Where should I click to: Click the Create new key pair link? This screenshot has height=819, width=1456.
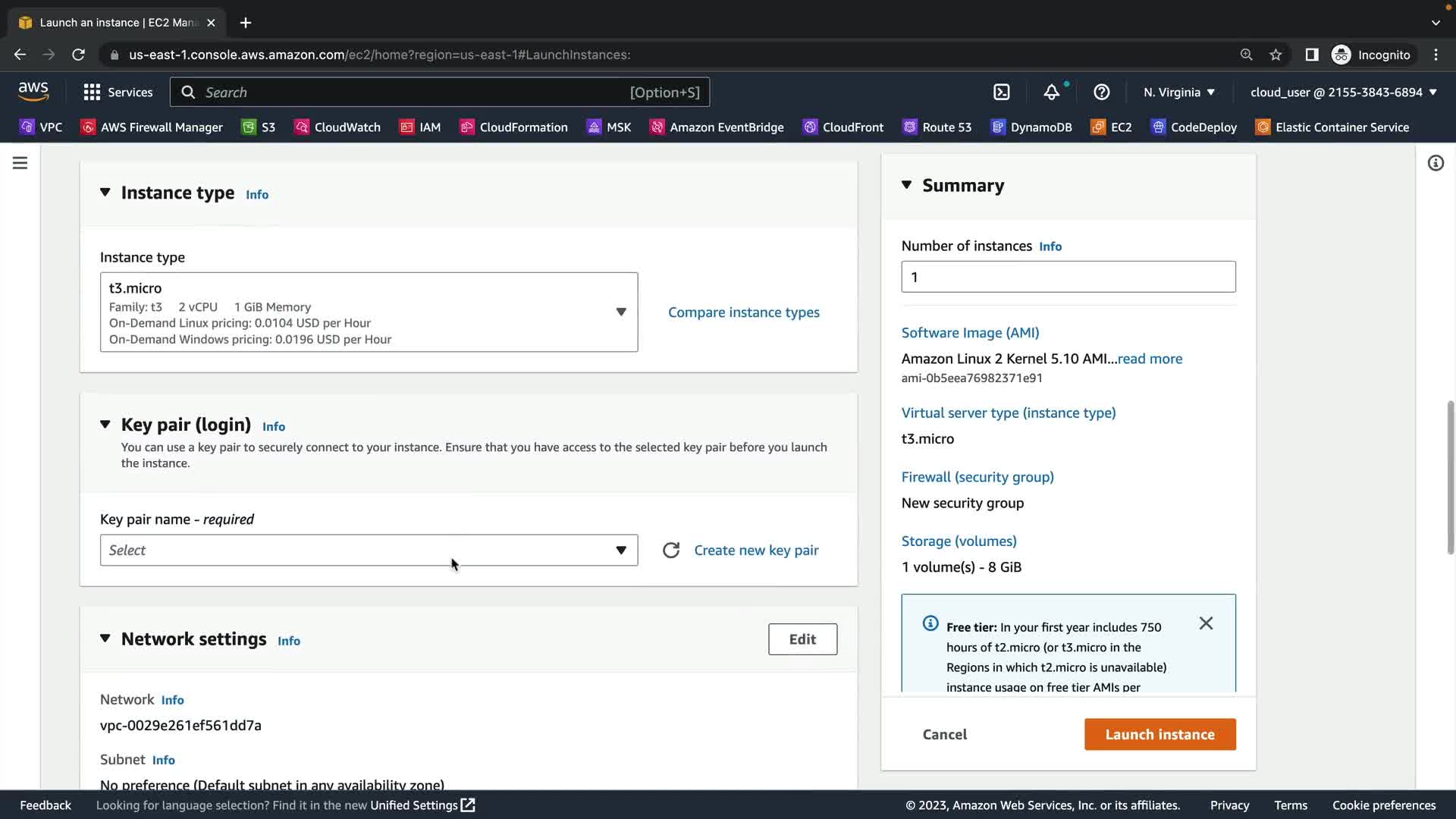pyautogui.click(x=756, y=551)
